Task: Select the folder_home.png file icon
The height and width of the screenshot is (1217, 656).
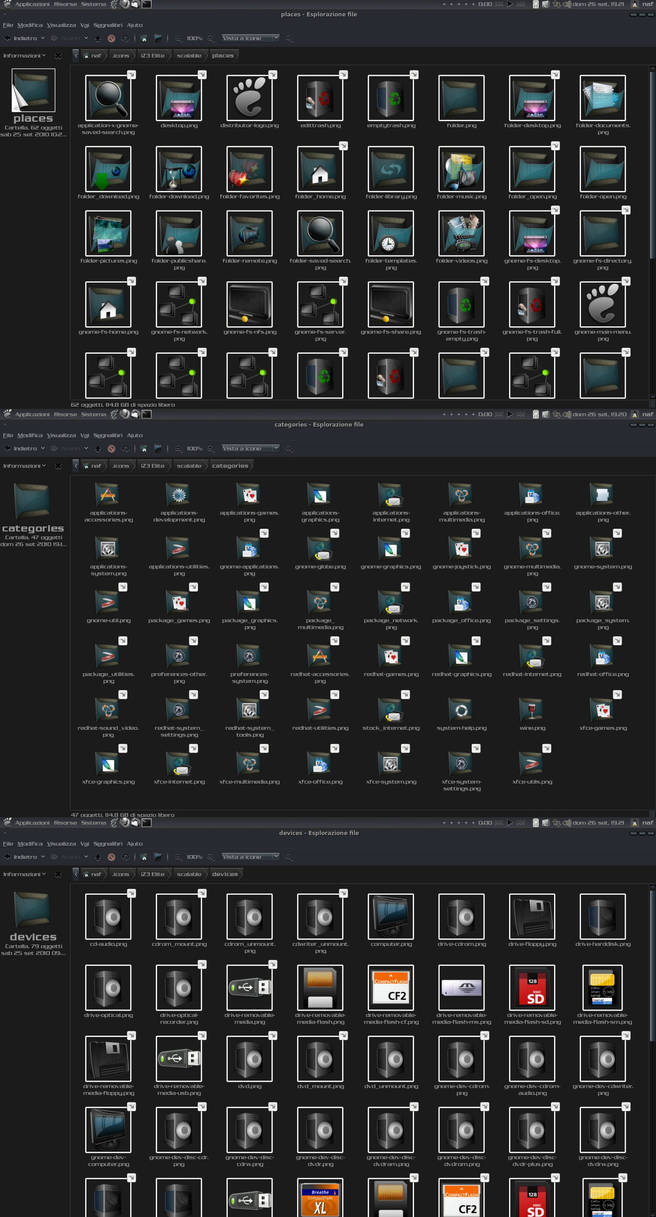Action: pos(319,169)
